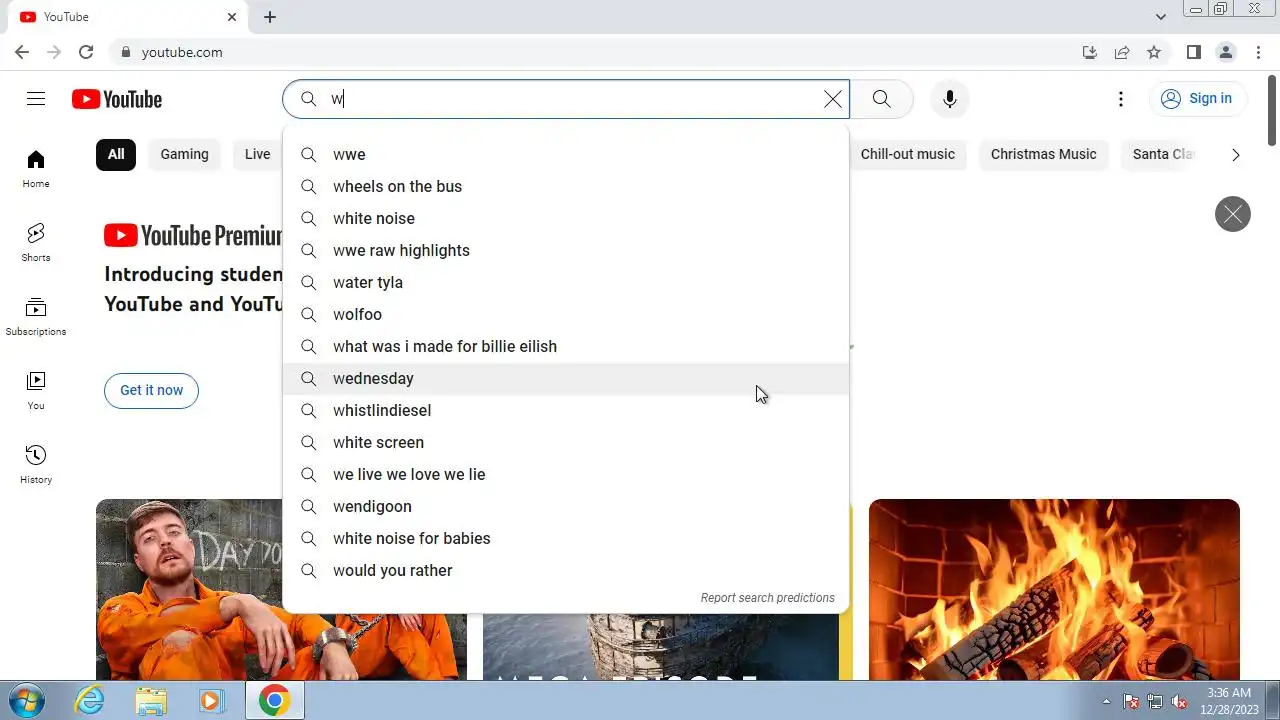
Task: Choose the 'white noise' suggestion
Action: click(x=566, y=218)
